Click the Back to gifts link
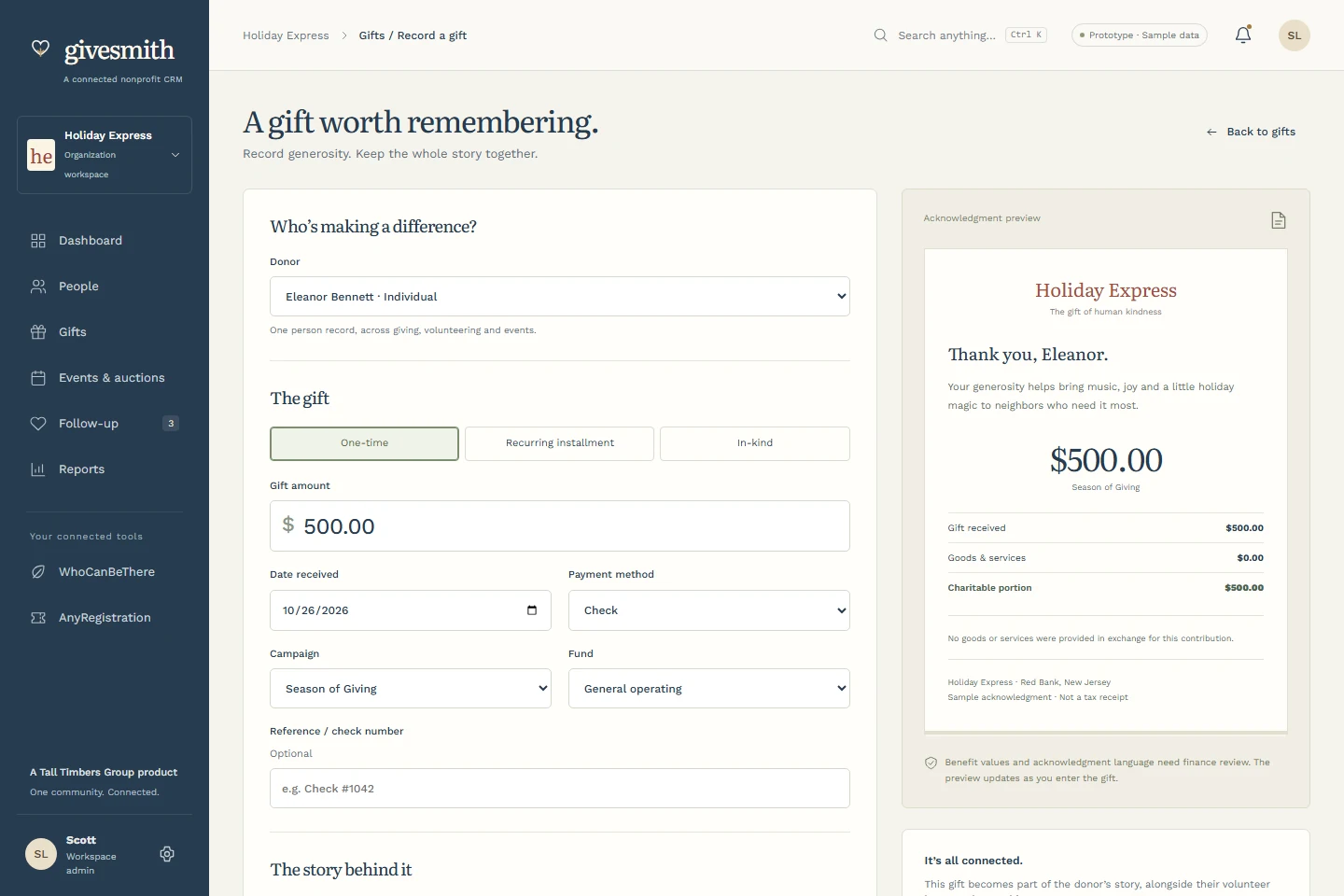This screenshot has width=1344, height=896. tap(1251, 132)
